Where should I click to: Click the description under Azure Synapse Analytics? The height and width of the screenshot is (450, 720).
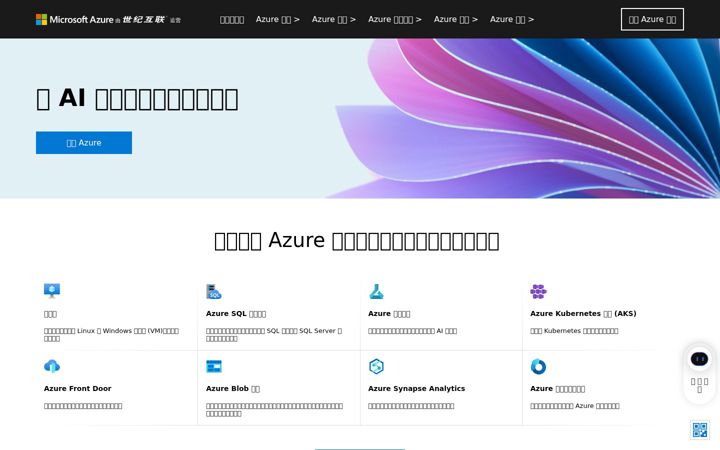(x=411, y=406)
